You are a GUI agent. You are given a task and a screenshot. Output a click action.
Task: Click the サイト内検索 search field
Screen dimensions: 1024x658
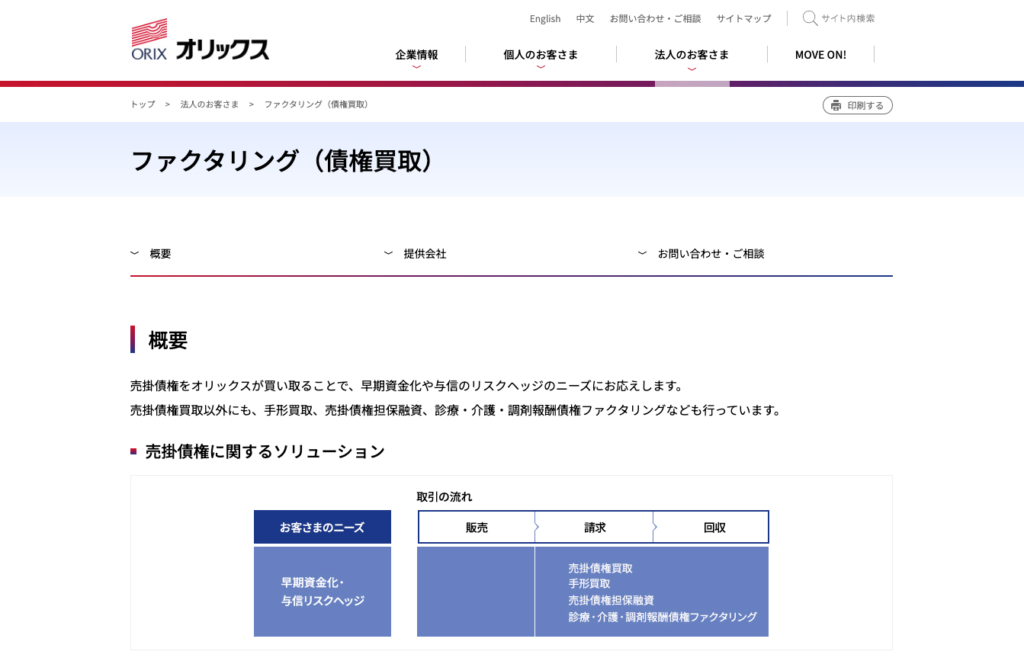click(848, 19)
